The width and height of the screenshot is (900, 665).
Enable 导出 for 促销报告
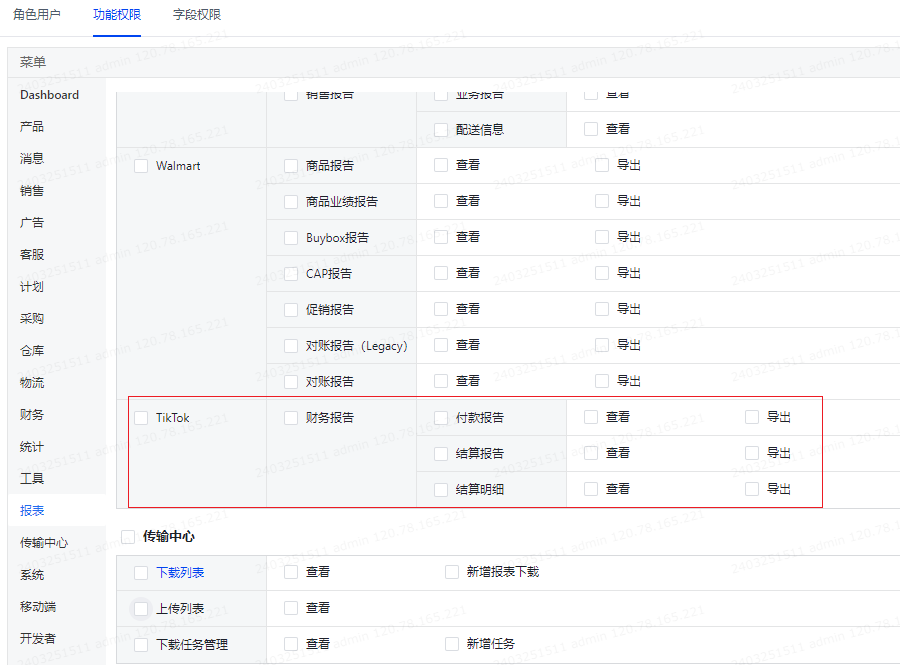602,309
